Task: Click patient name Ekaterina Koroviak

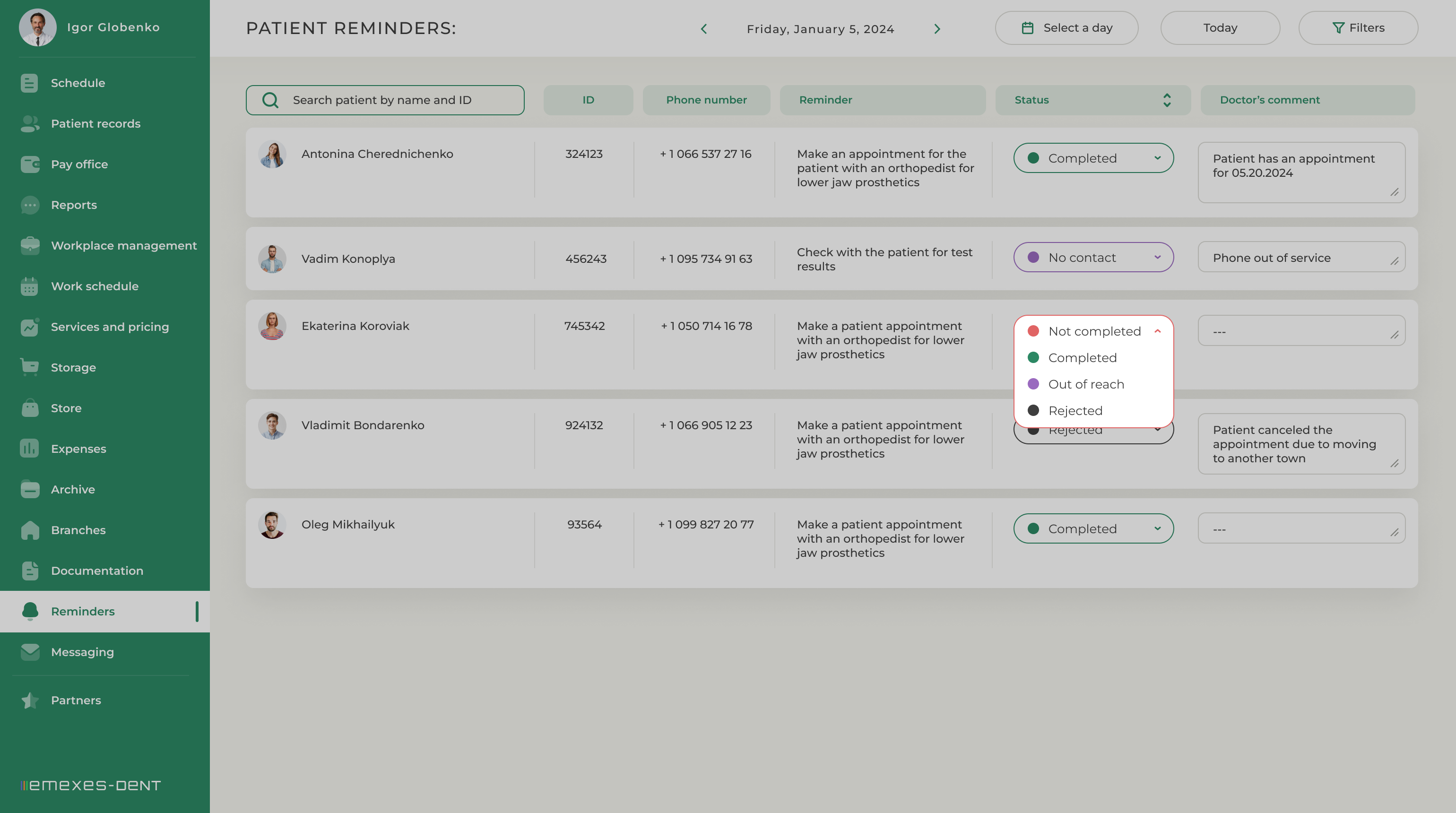Action: (x=355, y=326)
